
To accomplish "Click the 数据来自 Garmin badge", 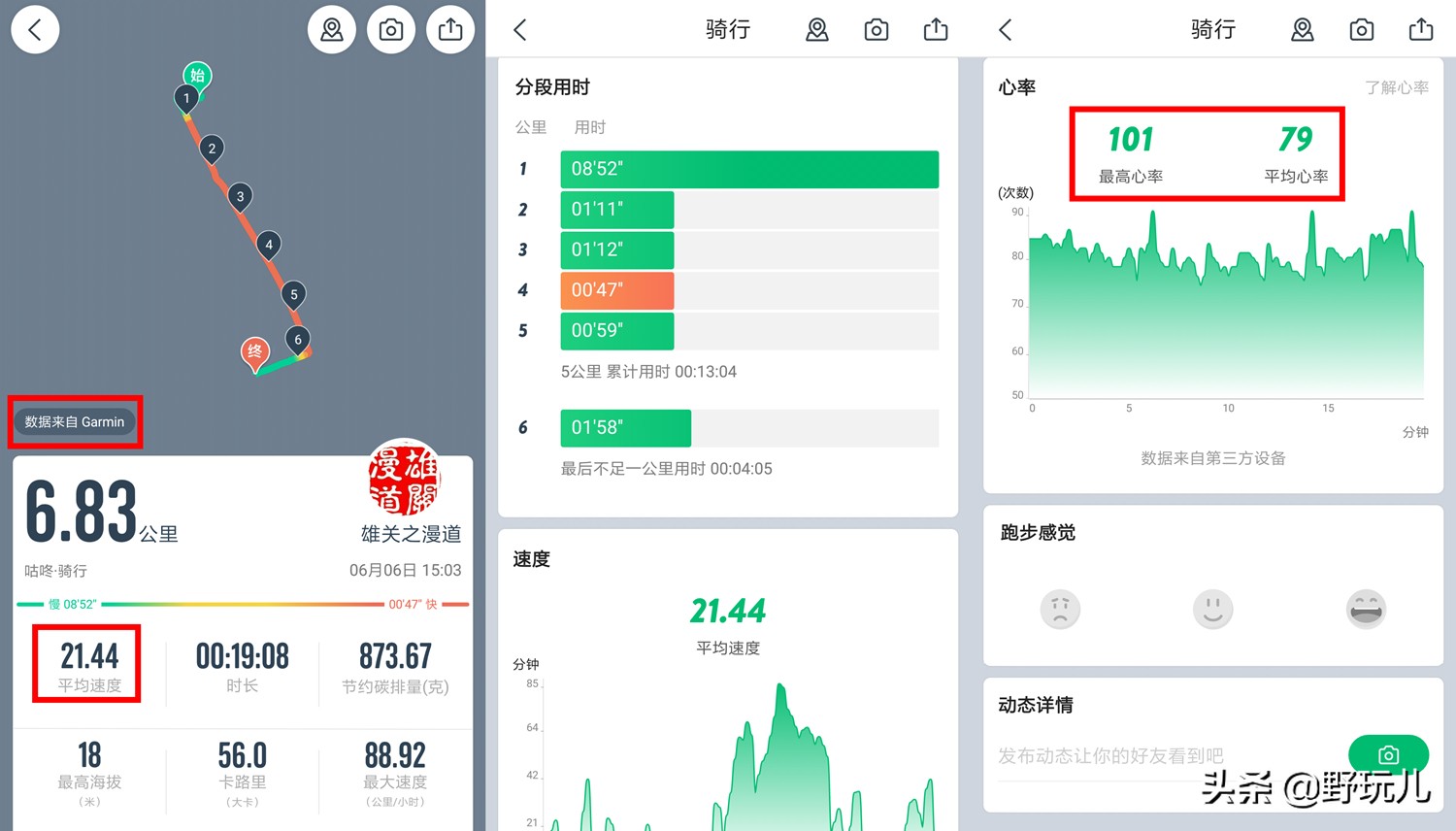I will click(x=75, y=422).
